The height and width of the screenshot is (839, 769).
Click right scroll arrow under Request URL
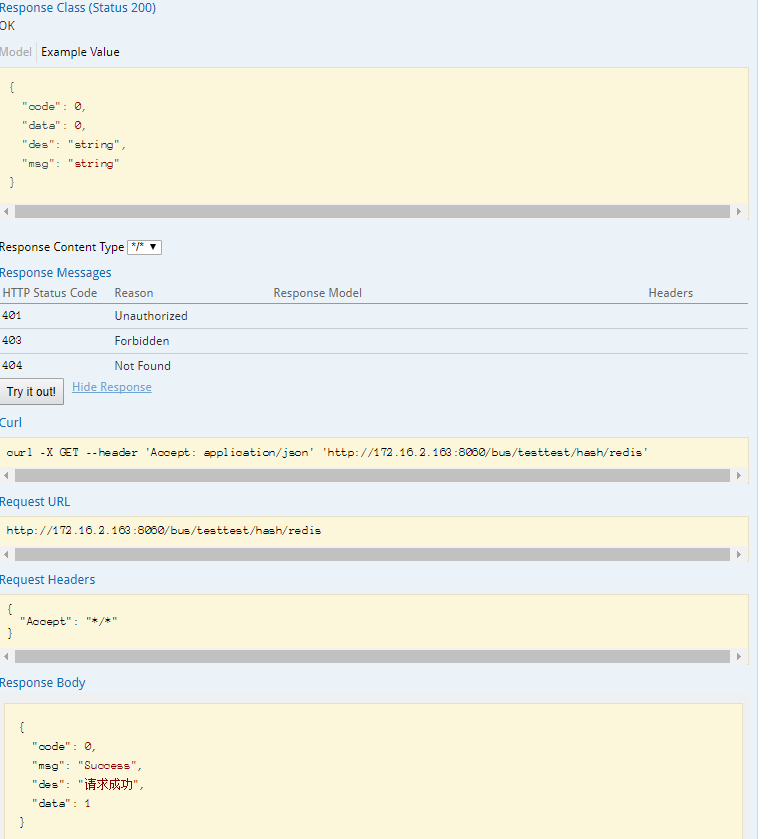(738, 554)
